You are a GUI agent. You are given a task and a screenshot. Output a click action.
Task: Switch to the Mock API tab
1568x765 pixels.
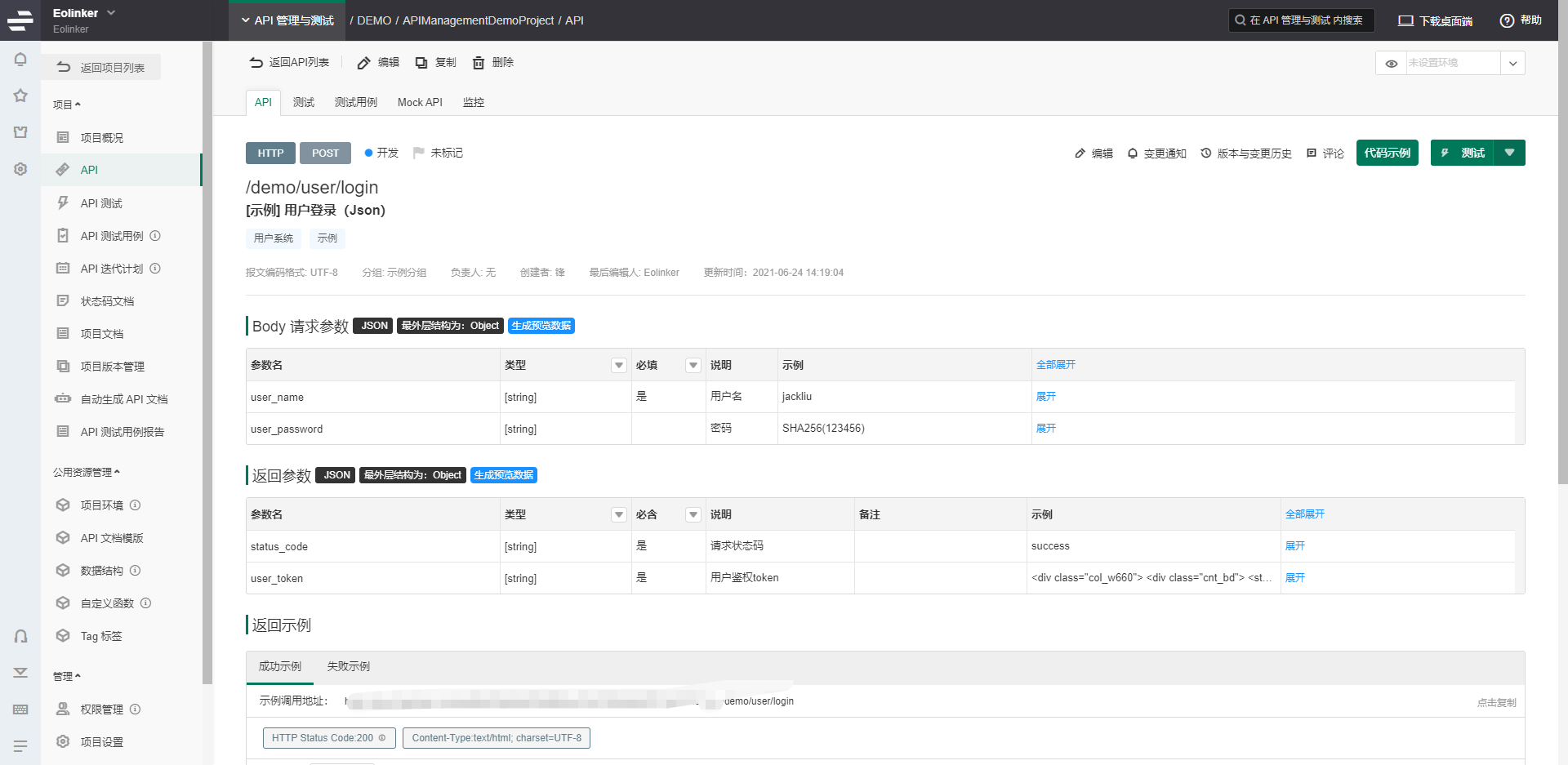click(x=420, y=102)
